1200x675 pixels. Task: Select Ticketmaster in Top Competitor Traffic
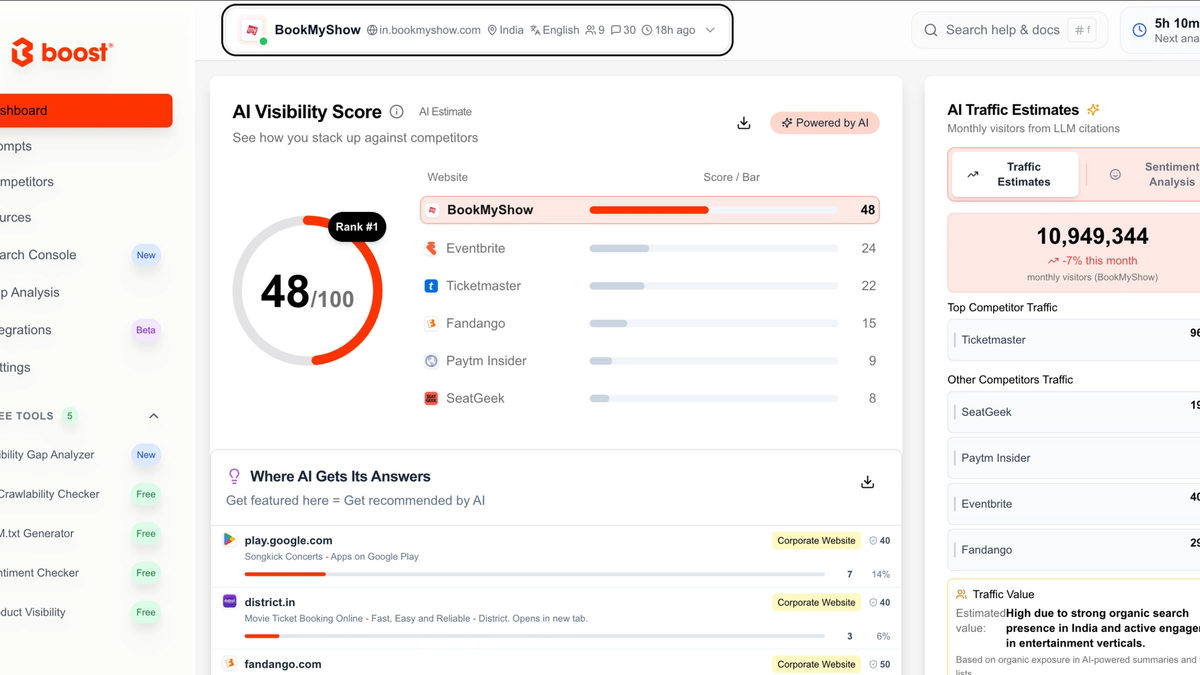[1074, 340]
